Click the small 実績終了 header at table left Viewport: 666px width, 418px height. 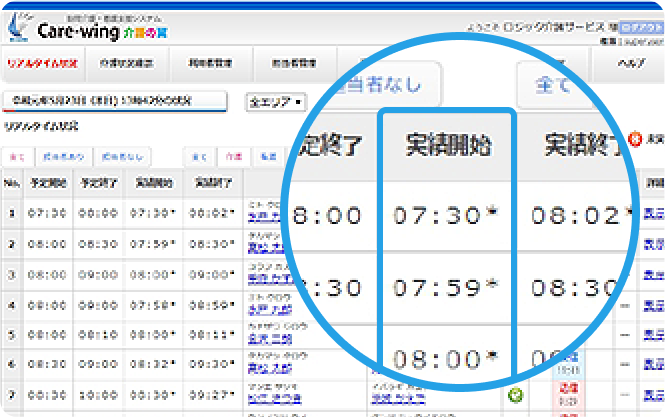click(x=213, y=184)
